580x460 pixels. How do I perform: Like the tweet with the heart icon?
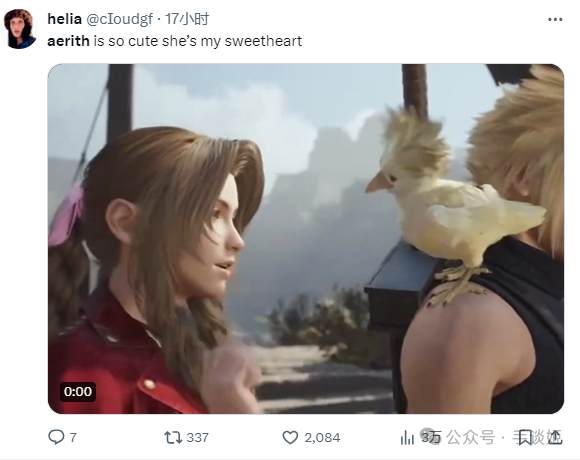[x=290, y=437]
